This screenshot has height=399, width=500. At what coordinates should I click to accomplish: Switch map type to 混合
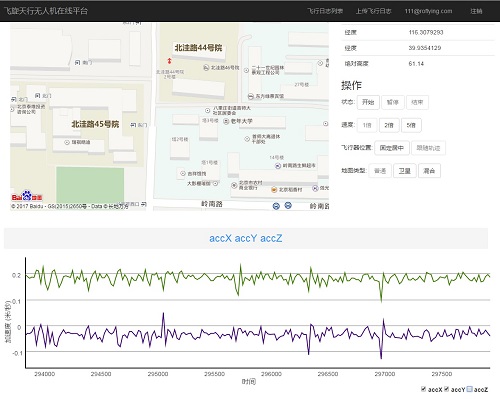tap(429, 171)
